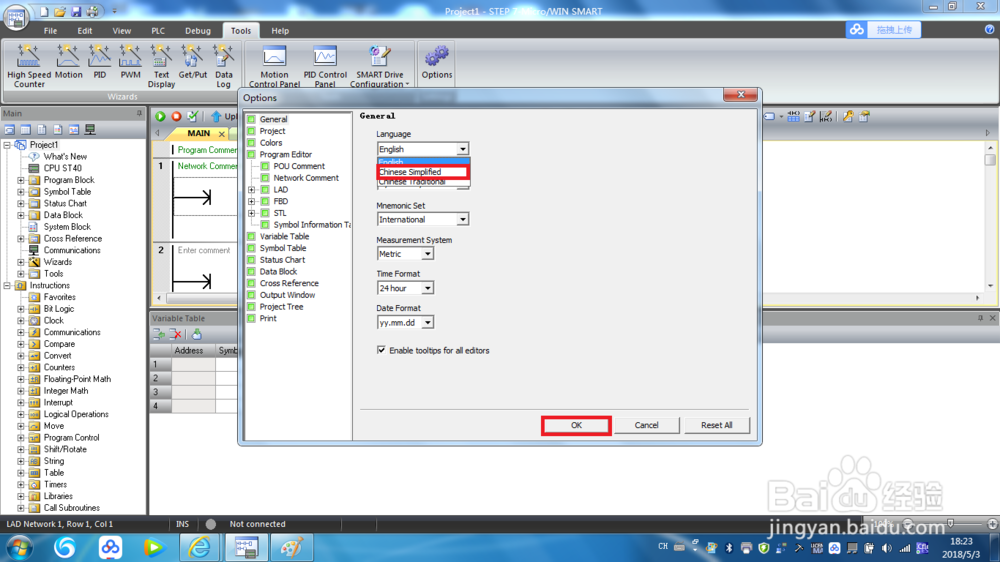Launch the Get/Put wizard

point(193,63)
